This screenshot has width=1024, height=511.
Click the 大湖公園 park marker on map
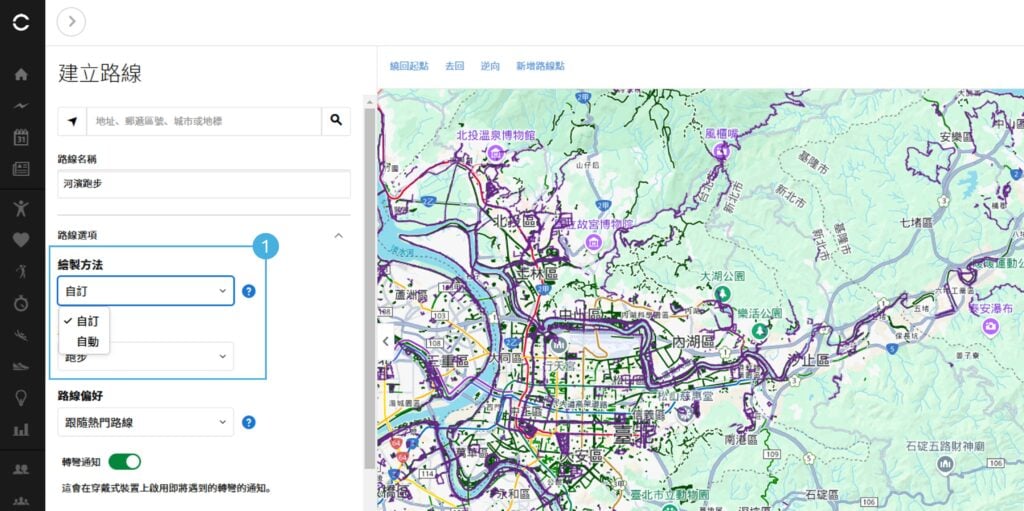[x=722, y=293]
